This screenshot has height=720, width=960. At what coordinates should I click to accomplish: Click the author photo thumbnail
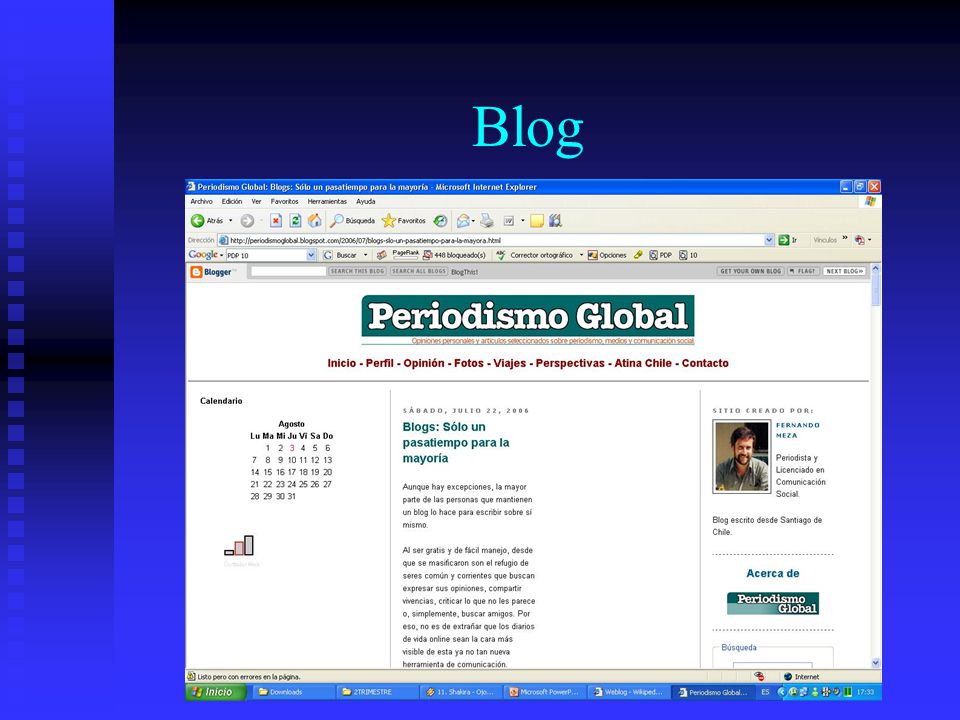[741, 456]
